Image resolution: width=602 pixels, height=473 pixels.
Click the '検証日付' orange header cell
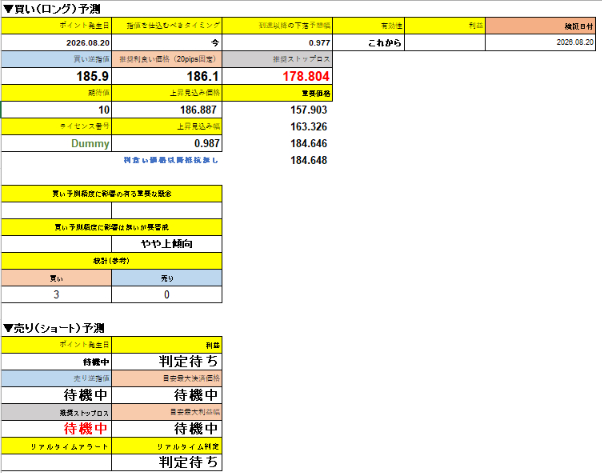coord(541,26)
